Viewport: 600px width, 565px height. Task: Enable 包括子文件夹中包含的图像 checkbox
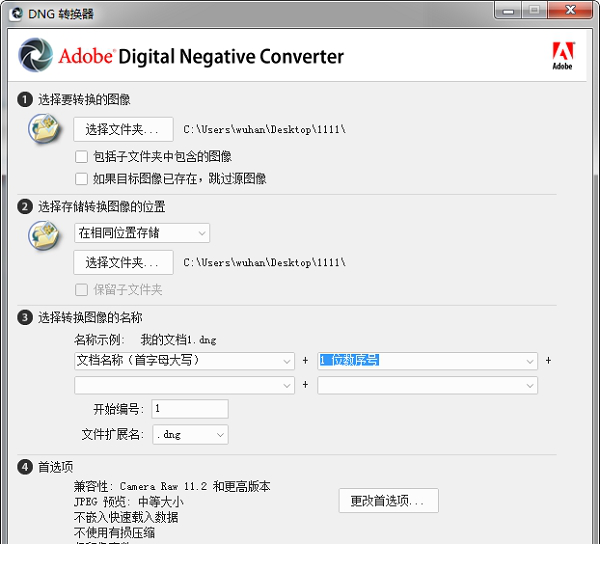81,156
